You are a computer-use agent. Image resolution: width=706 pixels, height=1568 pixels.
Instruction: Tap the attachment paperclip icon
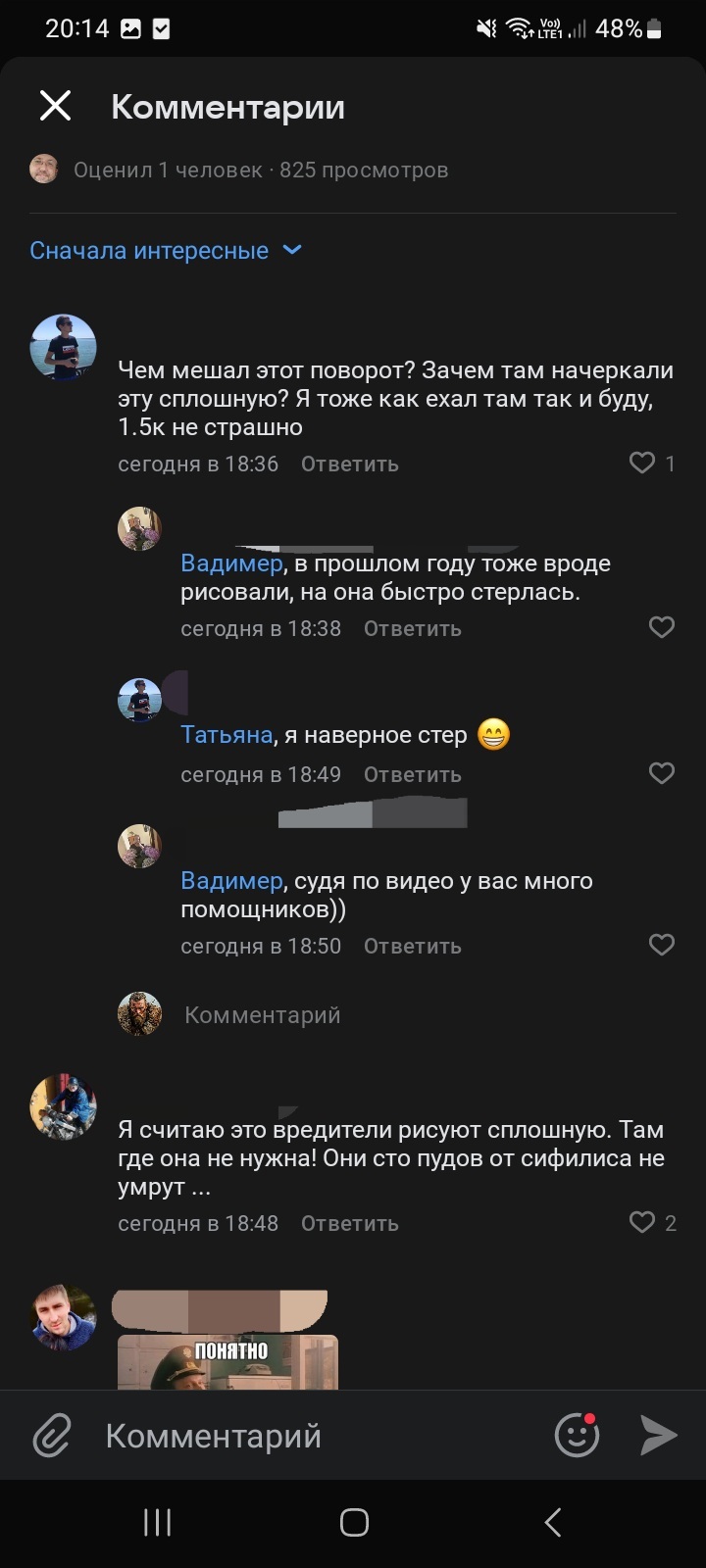51,1436
